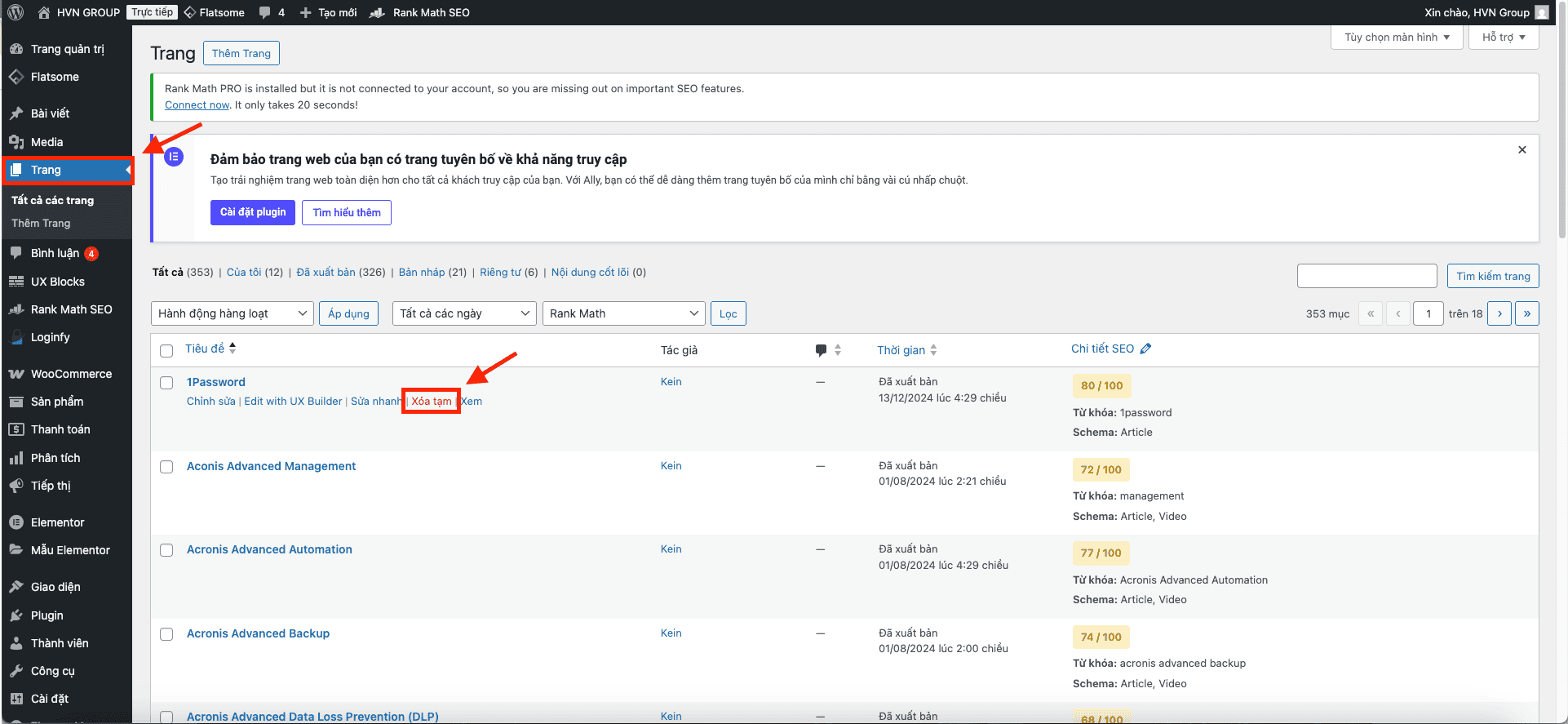The height and width of the screenshot is (724, 1568).
Task: Check the Acronis Advanced Backup checkbox
Action: click(166, 634)
